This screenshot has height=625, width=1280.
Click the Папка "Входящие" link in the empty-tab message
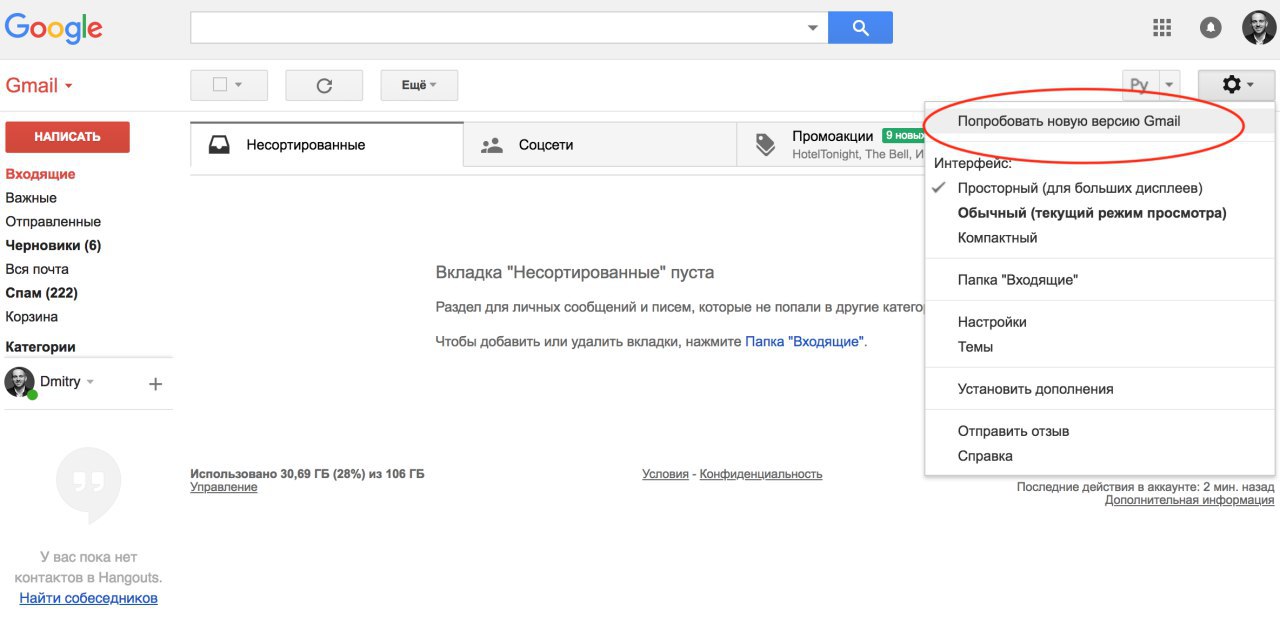coord(804,341)
